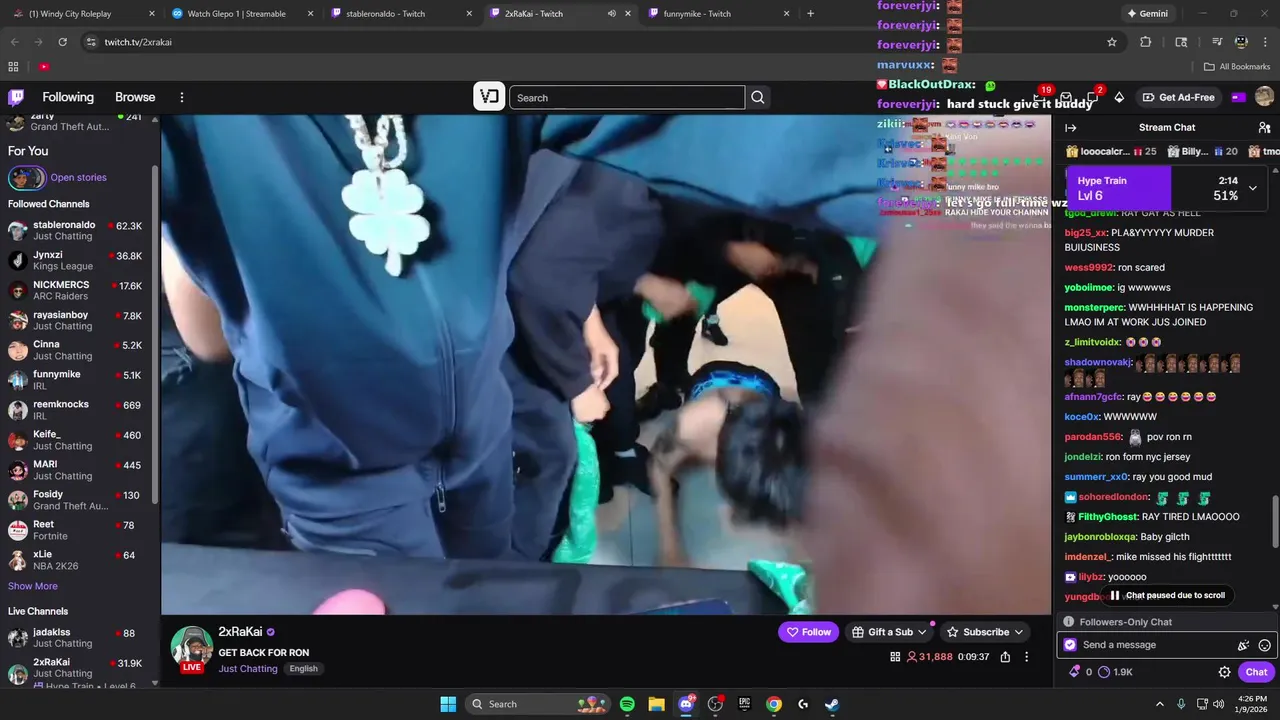Collapse the Stream Chat panel
1280x720 pixels.
pyautogui.click(x=1070, y=127)
